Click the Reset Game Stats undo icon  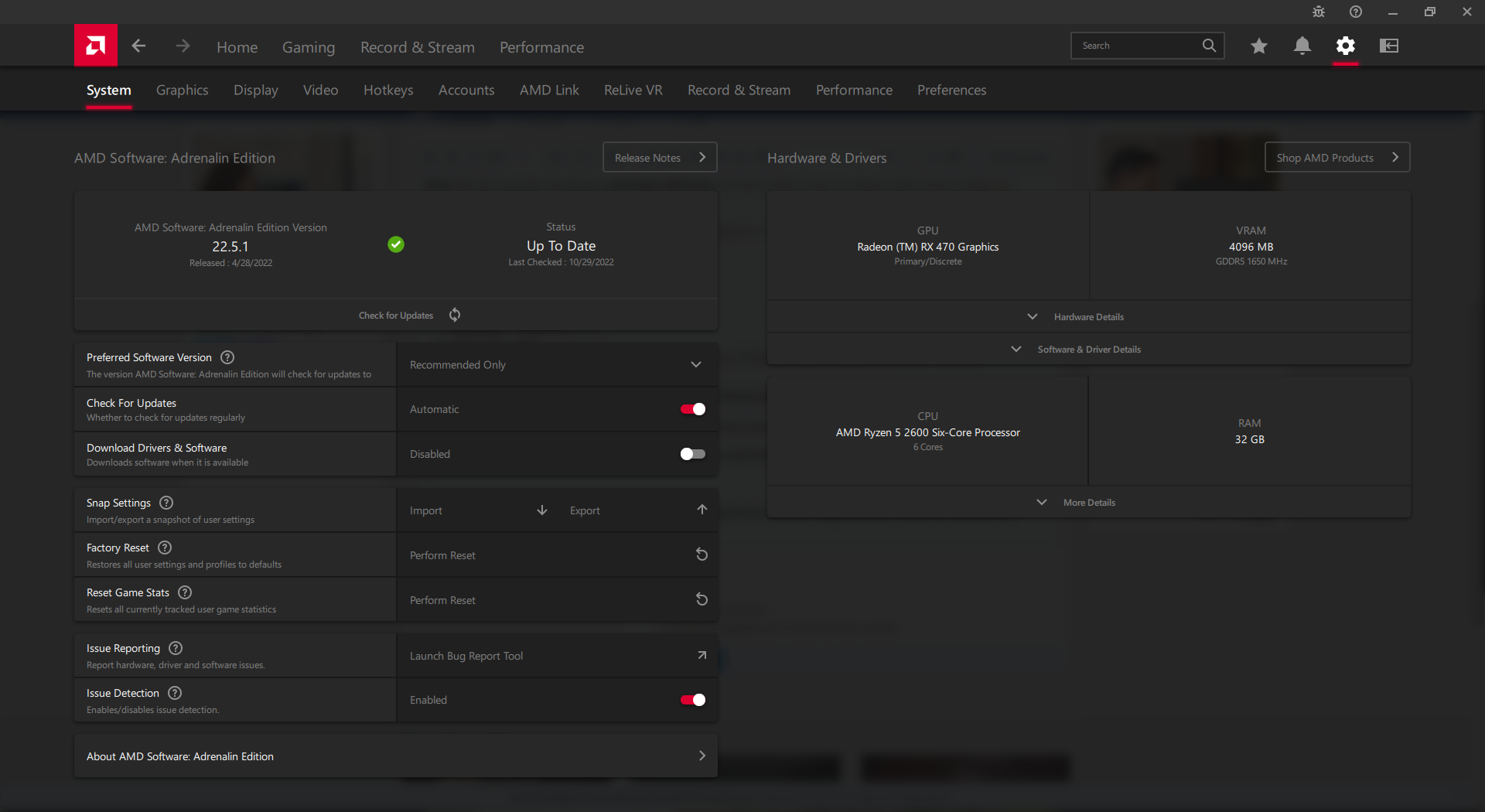coord(702,599)
